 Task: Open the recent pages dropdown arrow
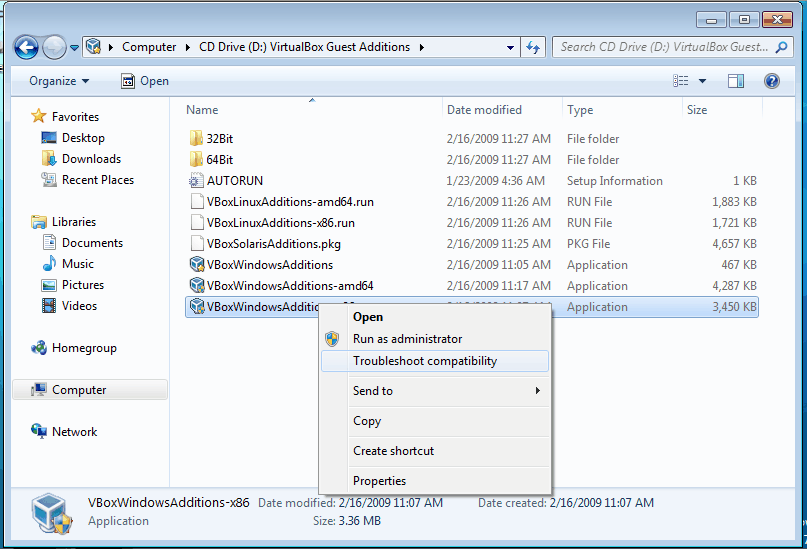point(75,48)
